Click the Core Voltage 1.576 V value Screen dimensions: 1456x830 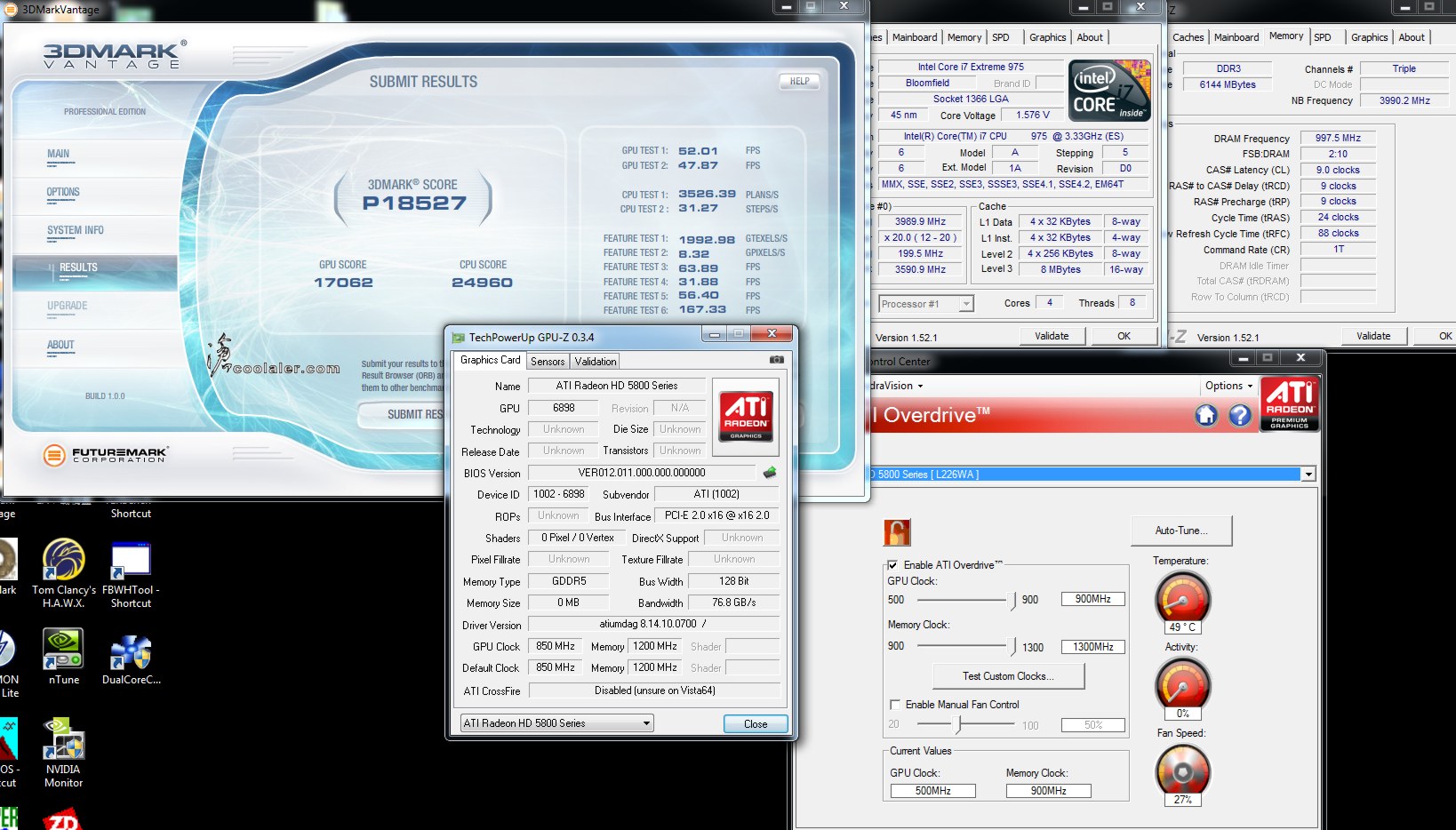(x=1032, y=115)
